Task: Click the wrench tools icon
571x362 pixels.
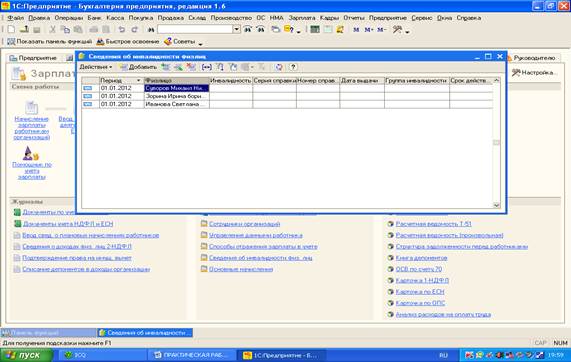Action: pos(397,29)
